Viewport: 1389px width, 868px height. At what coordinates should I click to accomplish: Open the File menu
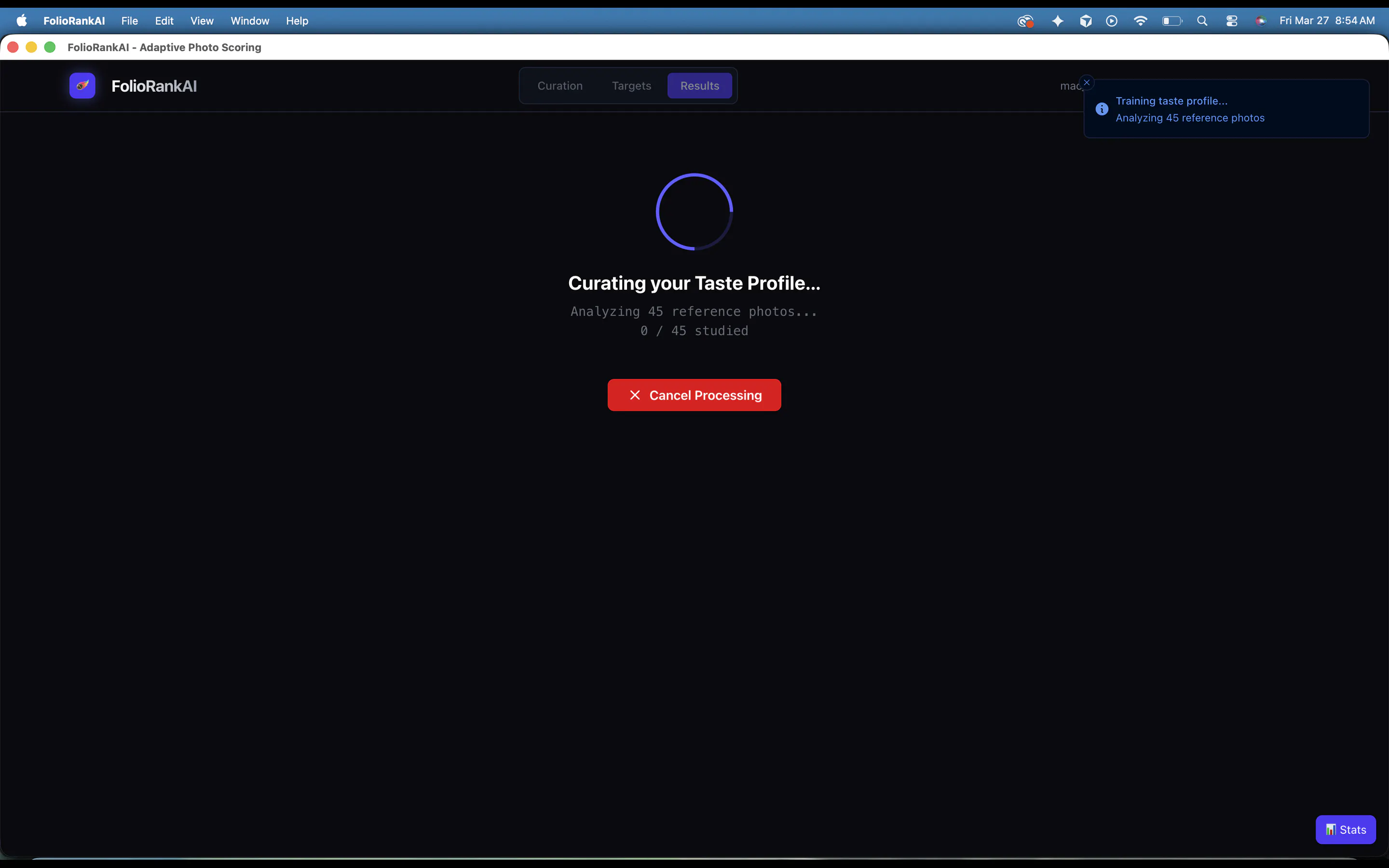(x=130, y=21)
